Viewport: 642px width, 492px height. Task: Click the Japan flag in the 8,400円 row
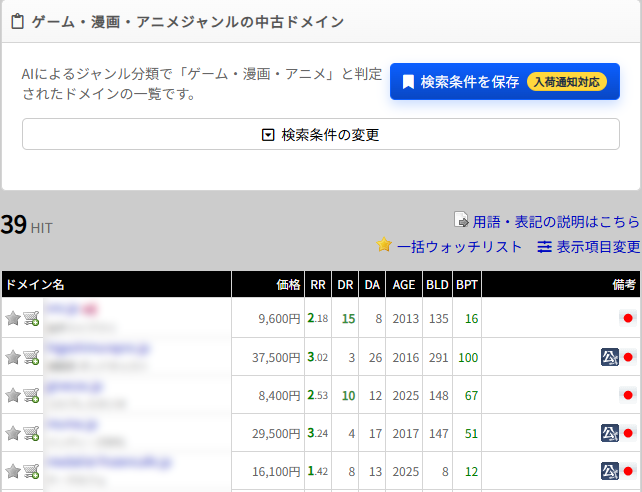pos(628,395)
